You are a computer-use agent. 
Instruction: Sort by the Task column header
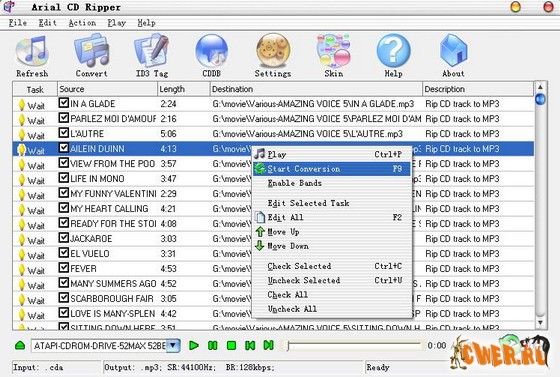tap(35, 89)
